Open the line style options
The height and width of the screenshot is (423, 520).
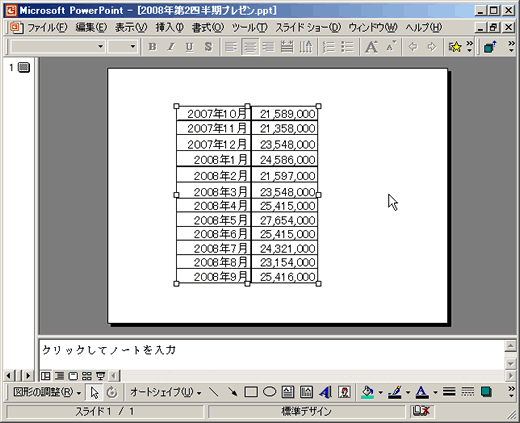coord(449,392)
